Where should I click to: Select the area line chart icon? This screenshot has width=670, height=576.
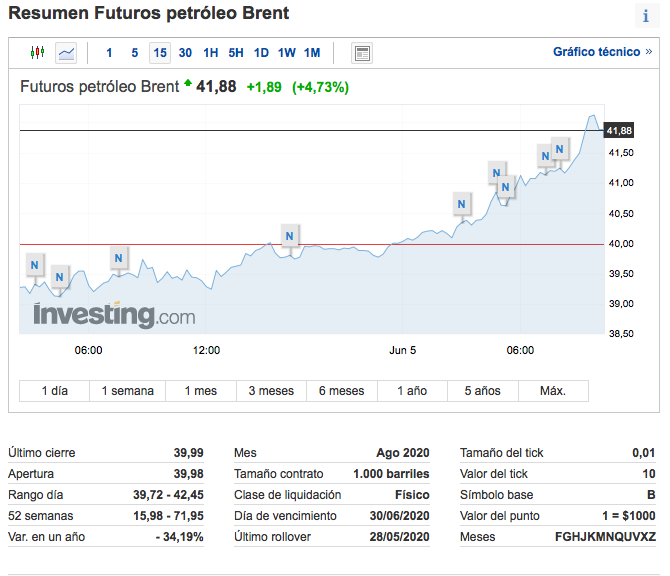pos(66,53)
